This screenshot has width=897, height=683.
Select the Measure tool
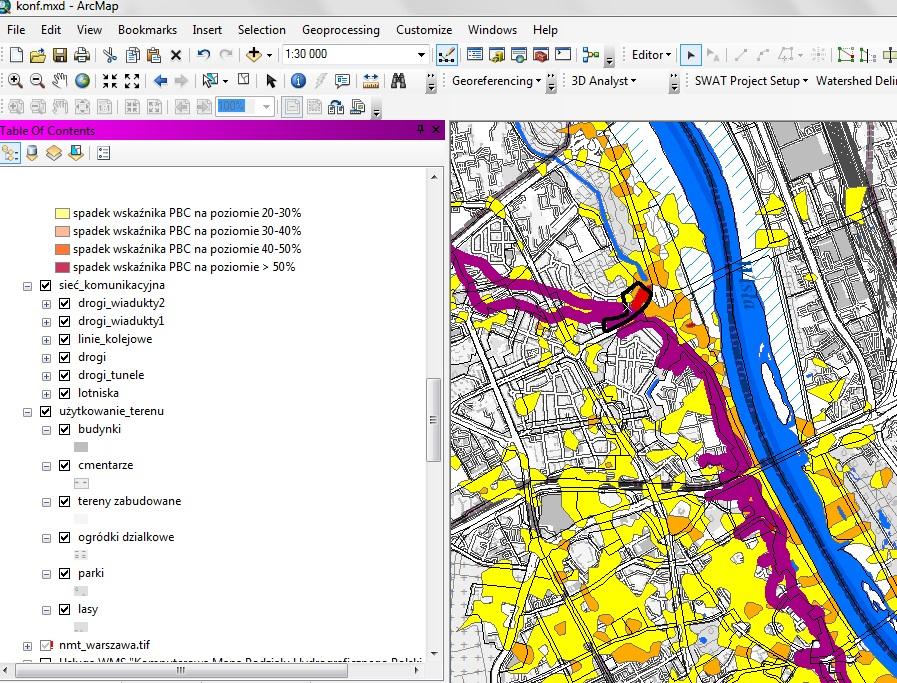click(371, 81)
